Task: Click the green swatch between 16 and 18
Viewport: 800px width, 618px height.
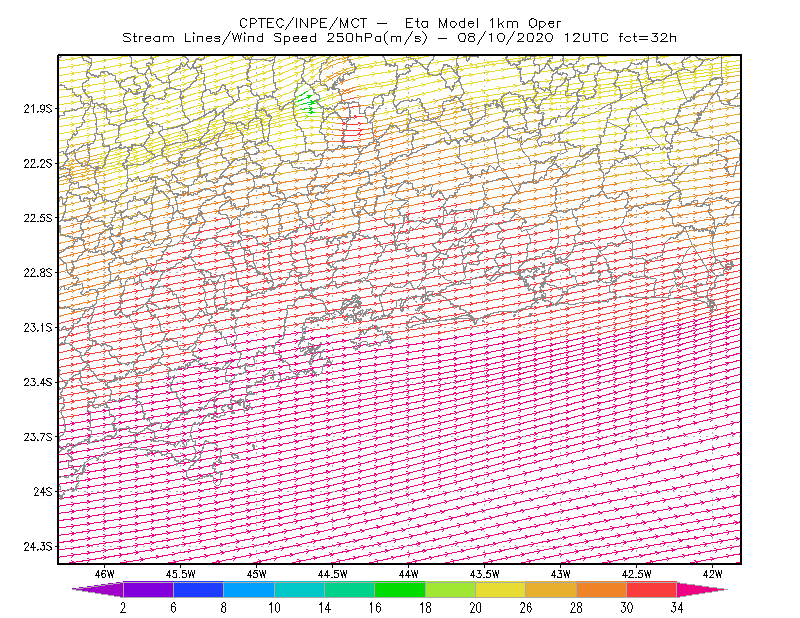Action: tap(400, 589)
